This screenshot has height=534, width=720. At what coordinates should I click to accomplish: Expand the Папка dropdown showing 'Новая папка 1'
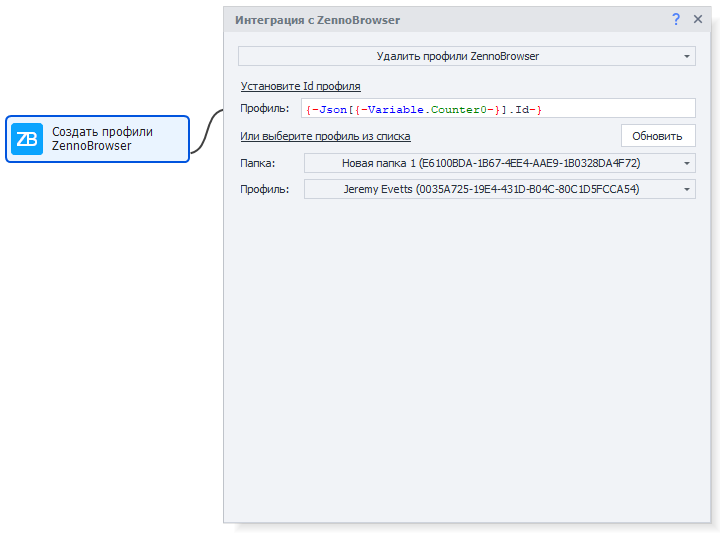point(490,163)
